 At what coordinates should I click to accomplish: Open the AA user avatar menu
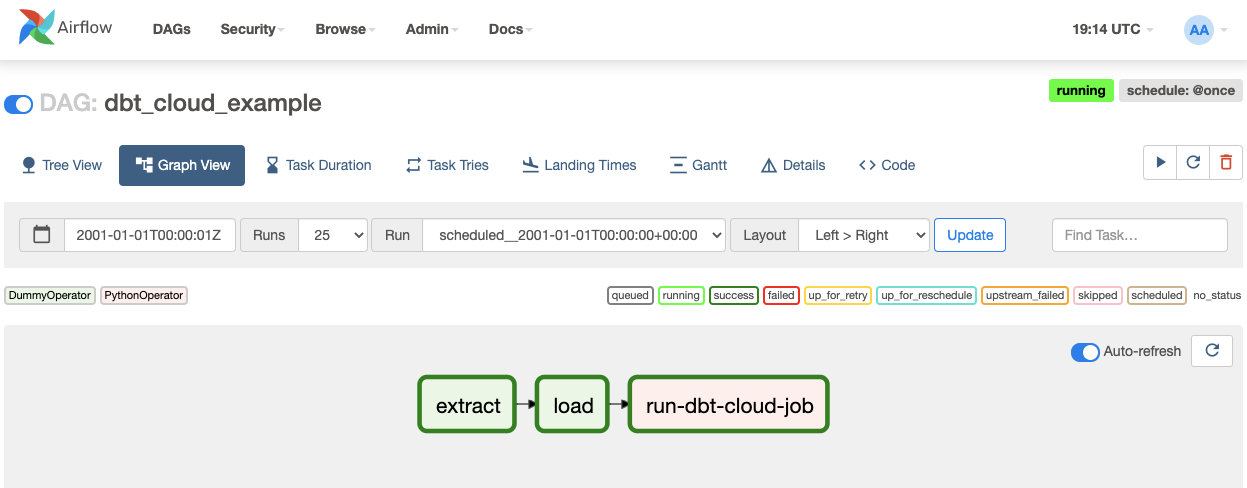(x=1199, y=30)
